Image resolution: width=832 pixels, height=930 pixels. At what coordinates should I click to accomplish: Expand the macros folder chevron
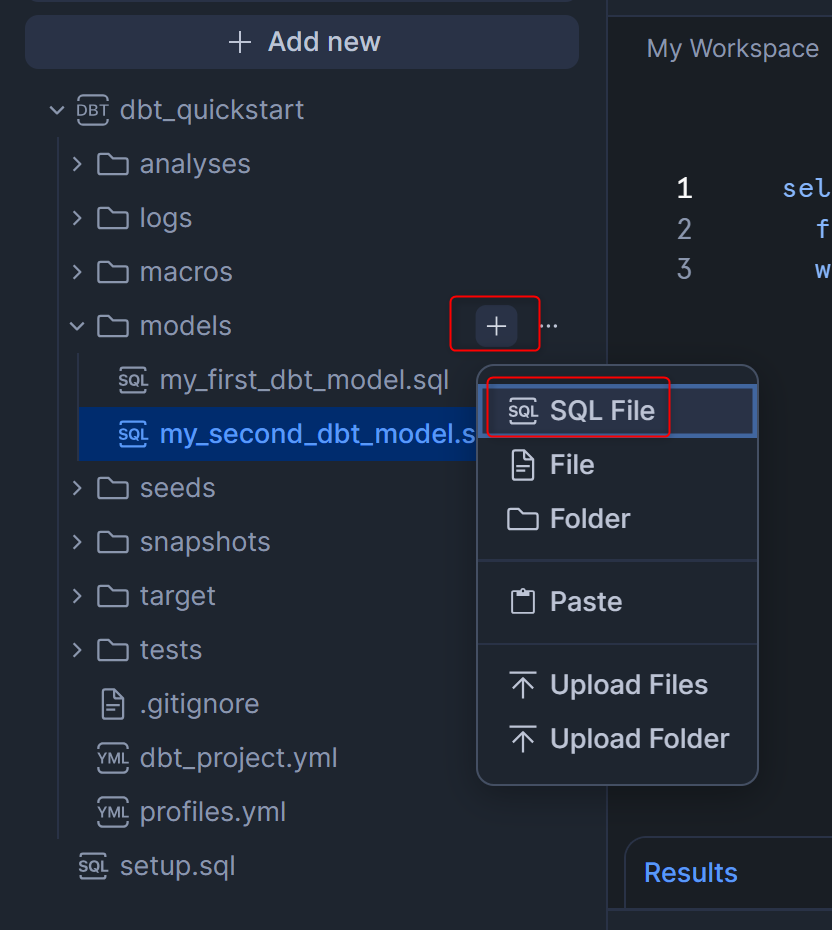[x=77, y=272]
